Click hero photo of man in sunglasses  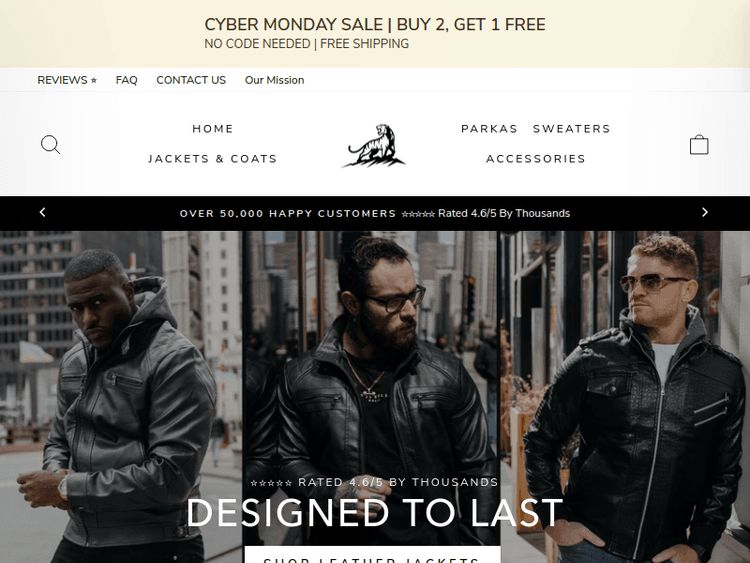click(625, 397)
